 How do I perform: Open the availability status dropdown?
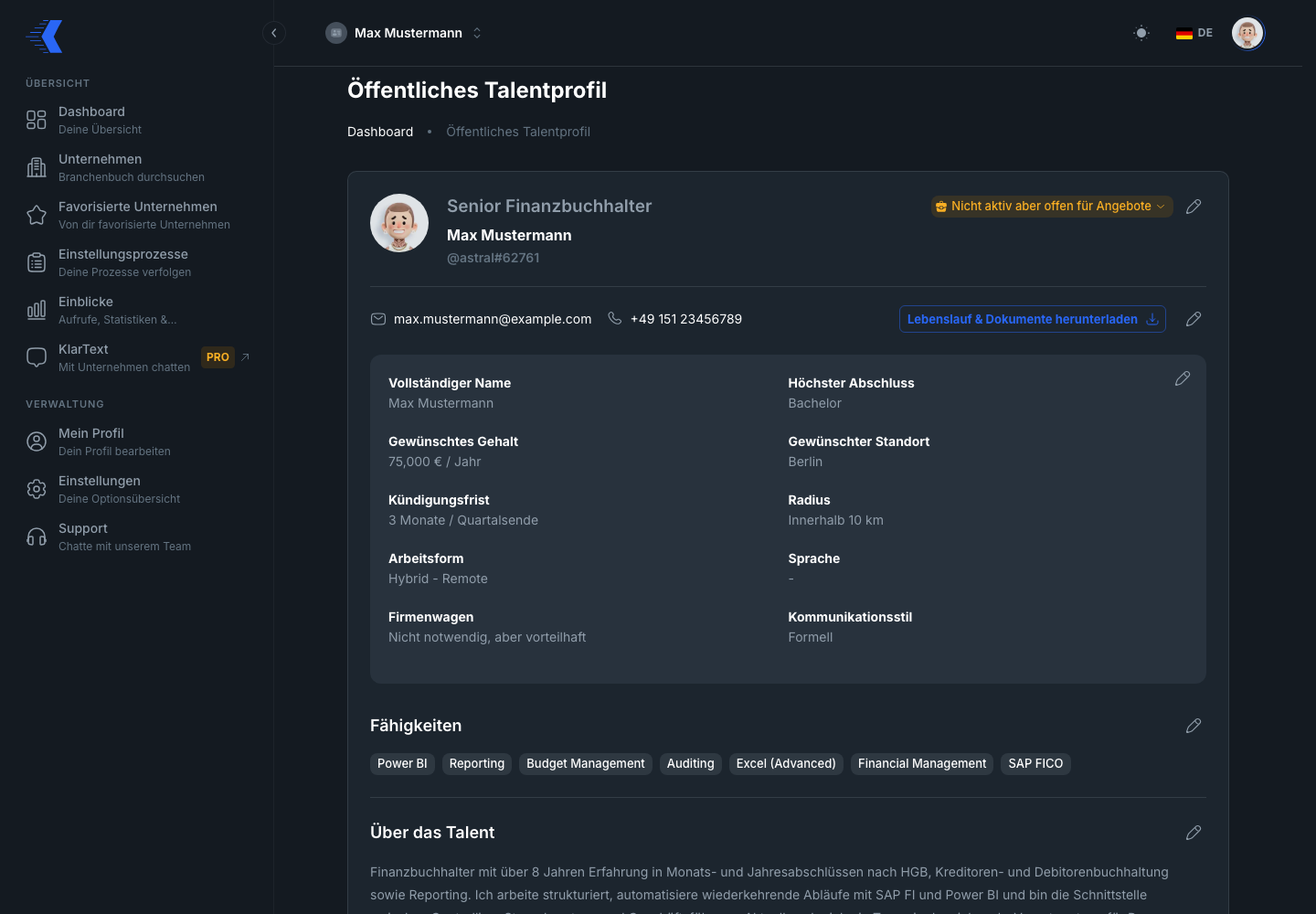(1052, 207)
